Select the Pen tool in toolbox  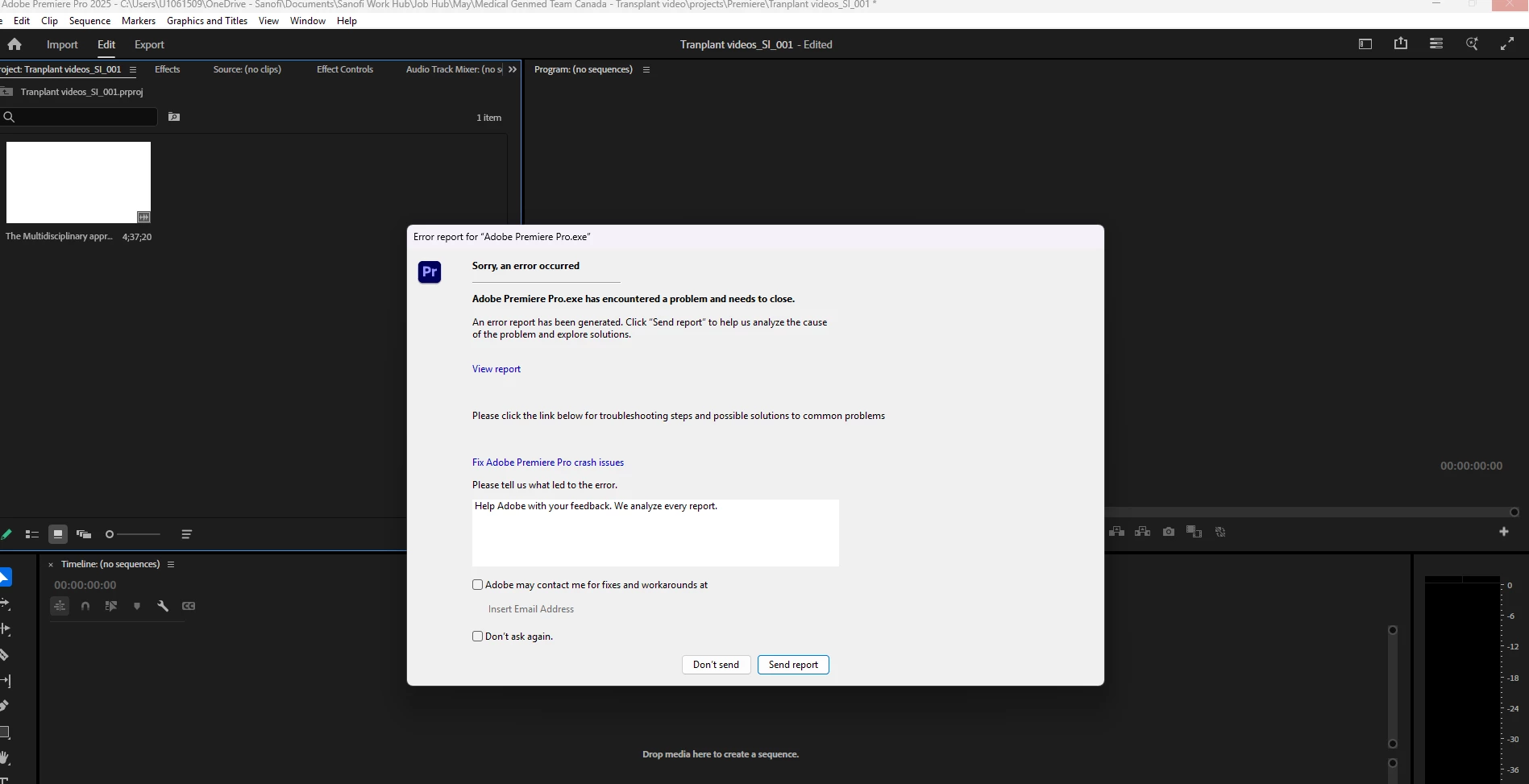coord(5,706)
